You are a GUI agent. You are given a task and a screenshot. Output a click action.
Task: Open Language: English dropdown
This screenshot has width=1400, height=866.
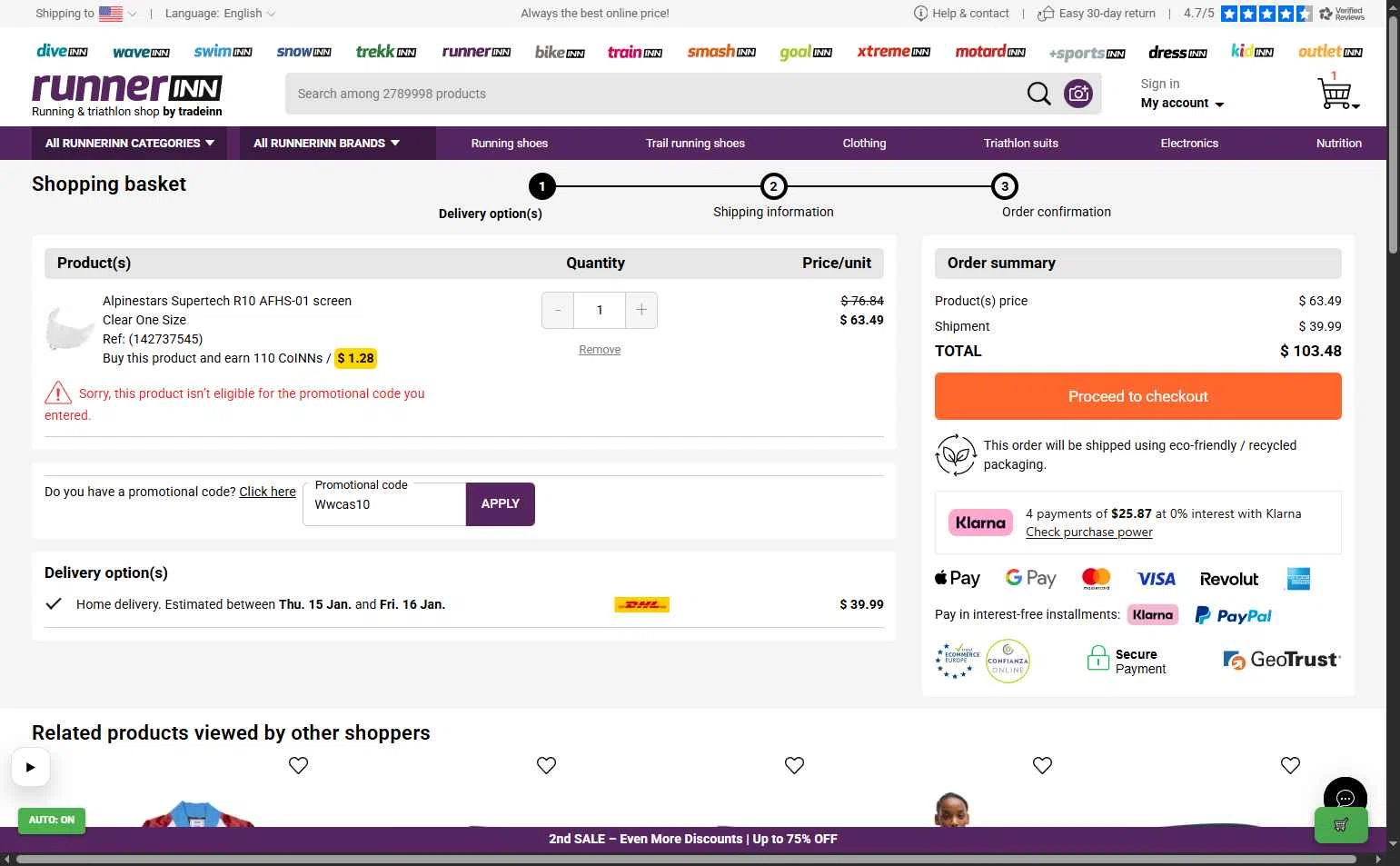tap(221, 14)
